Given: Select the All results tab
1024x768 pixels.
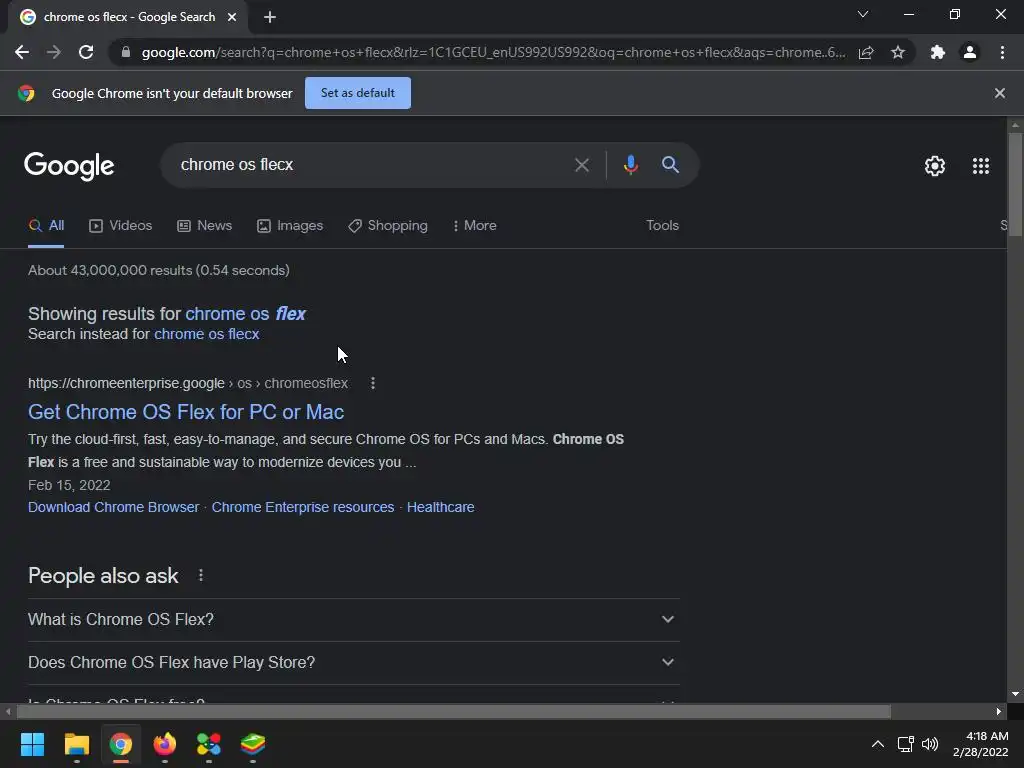Looking at the screenshot, I should coord(46,226).
